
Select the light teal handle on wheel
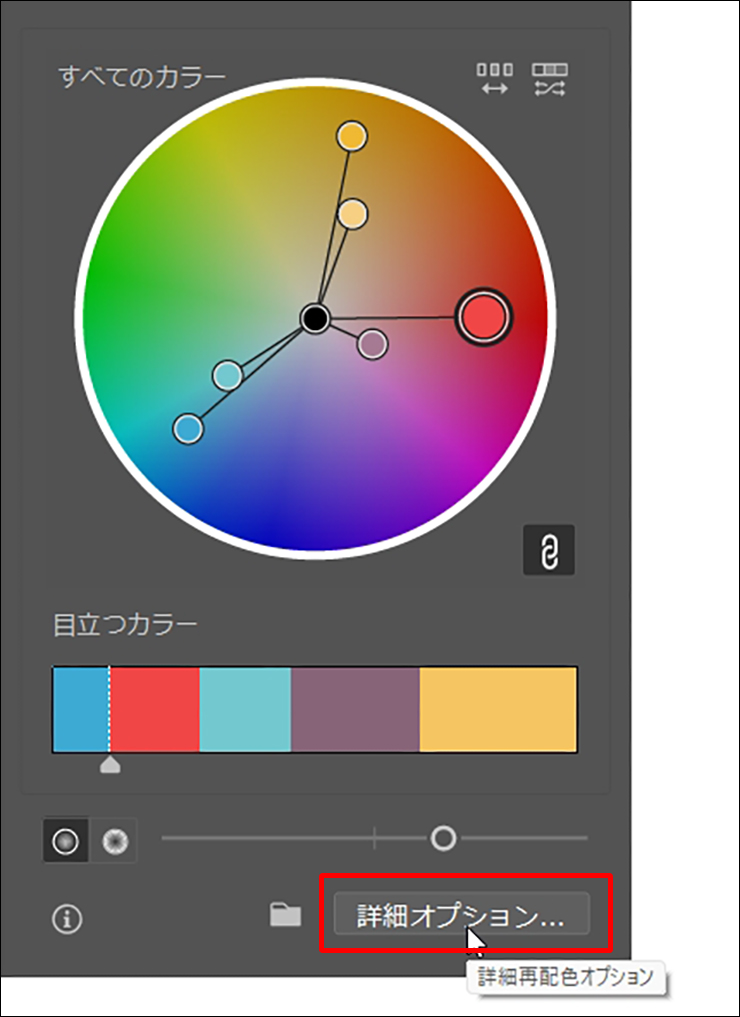[228, 376]
